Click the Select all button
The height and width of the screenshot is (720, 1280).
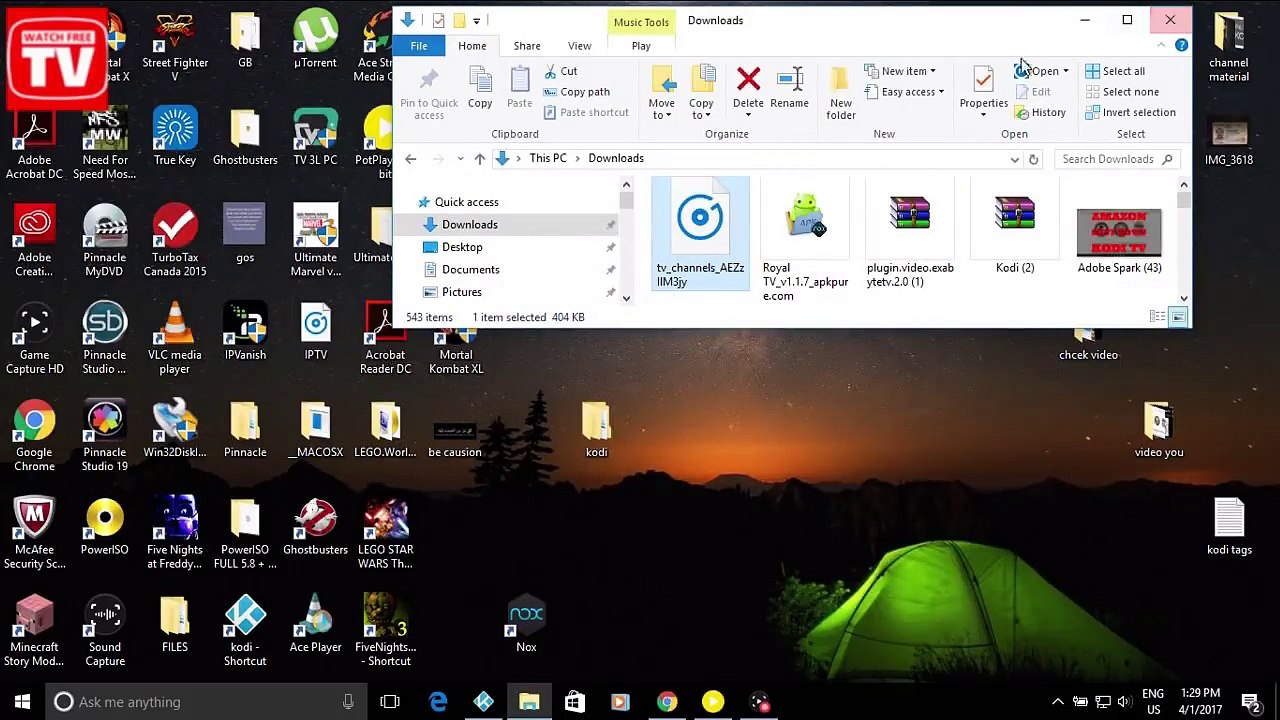[x=1115, y=71]
